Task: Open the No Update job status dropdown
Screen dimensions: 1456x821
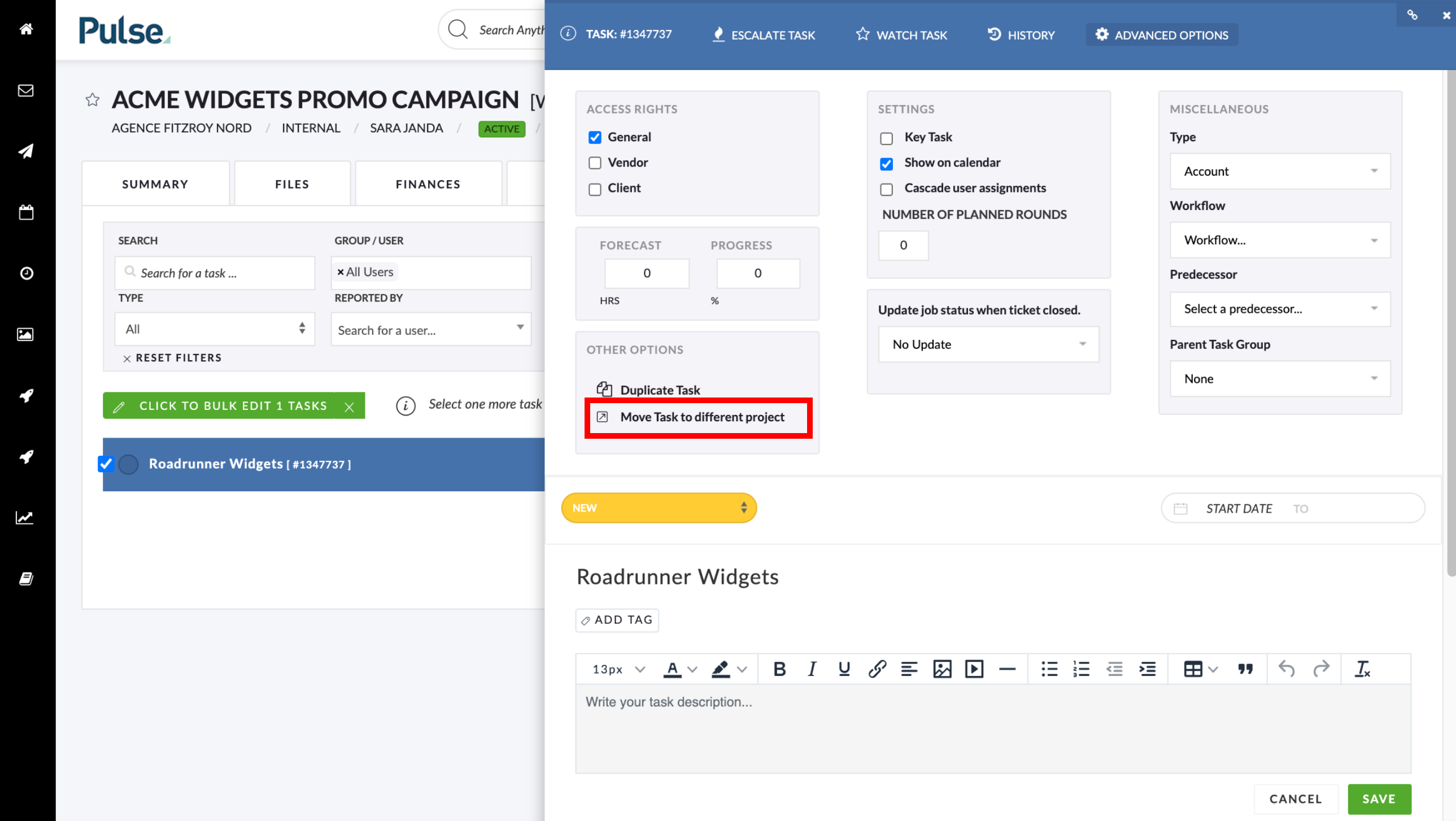Action: pyautogui.click(x=988, y=344)
